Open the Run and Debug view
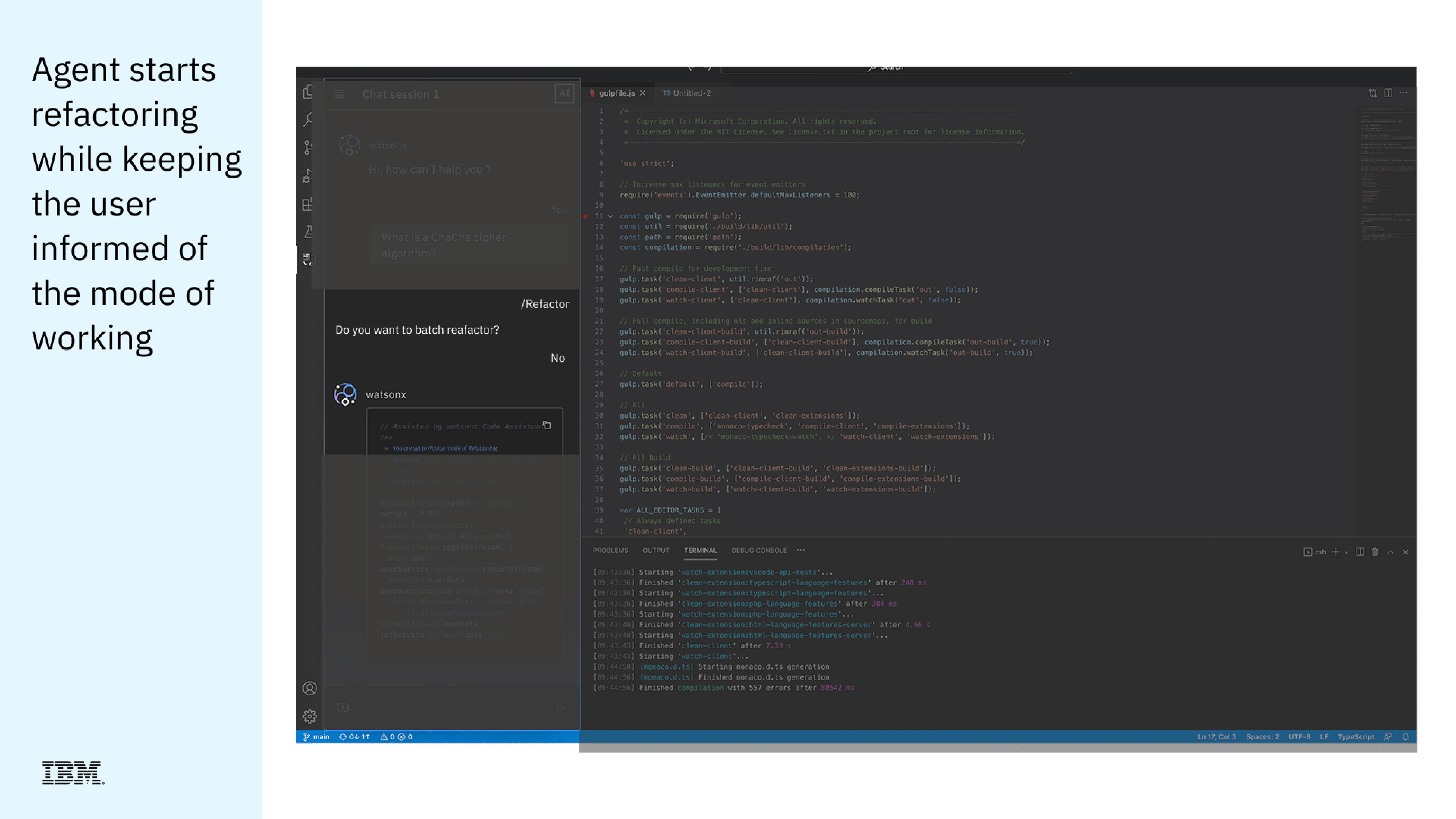The width and height of the screenshot is (1456, 819). (309, 176)
